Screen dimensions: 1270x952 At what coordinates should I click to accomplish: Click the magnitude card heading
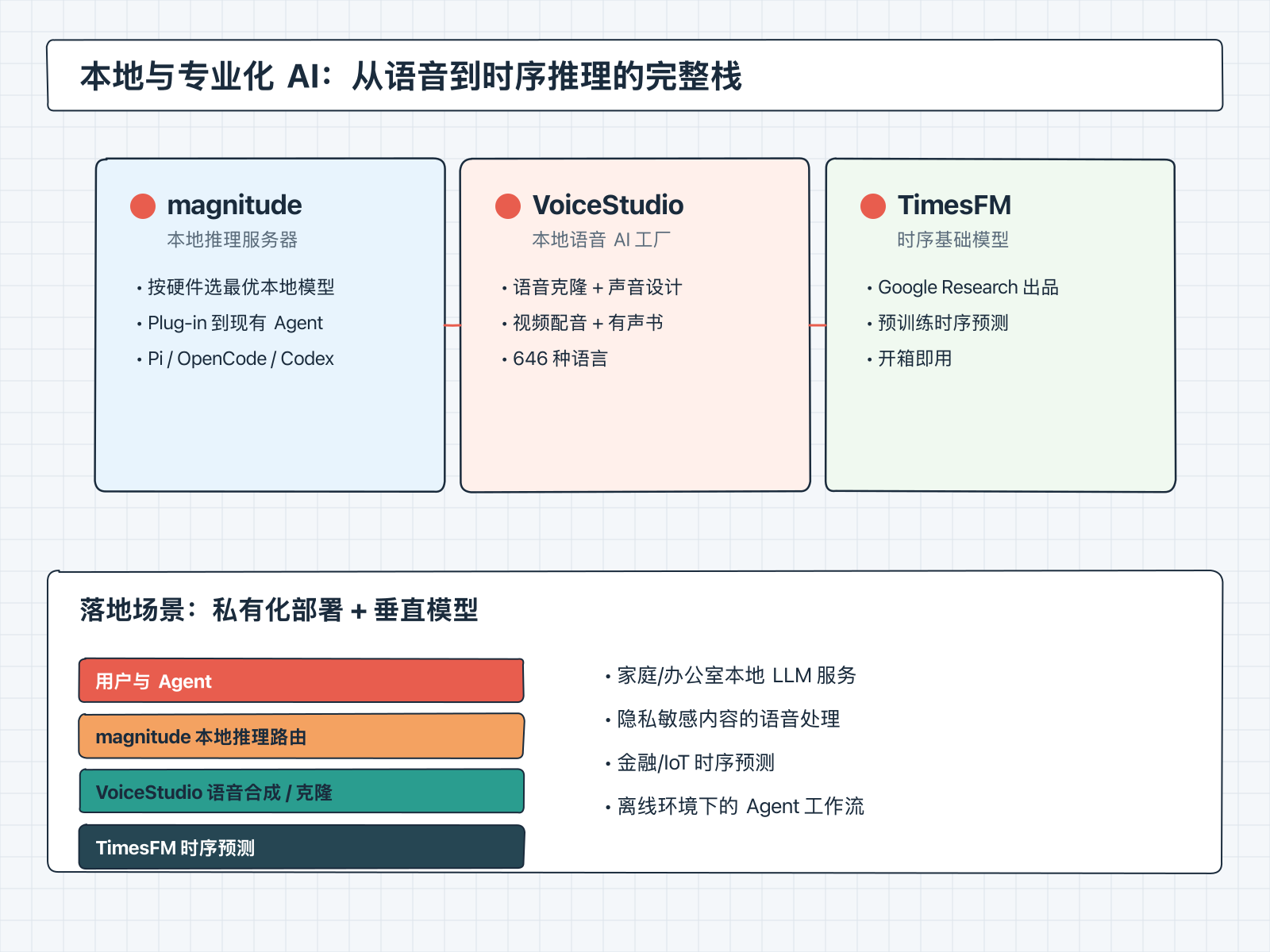click(x=234, y=205)
